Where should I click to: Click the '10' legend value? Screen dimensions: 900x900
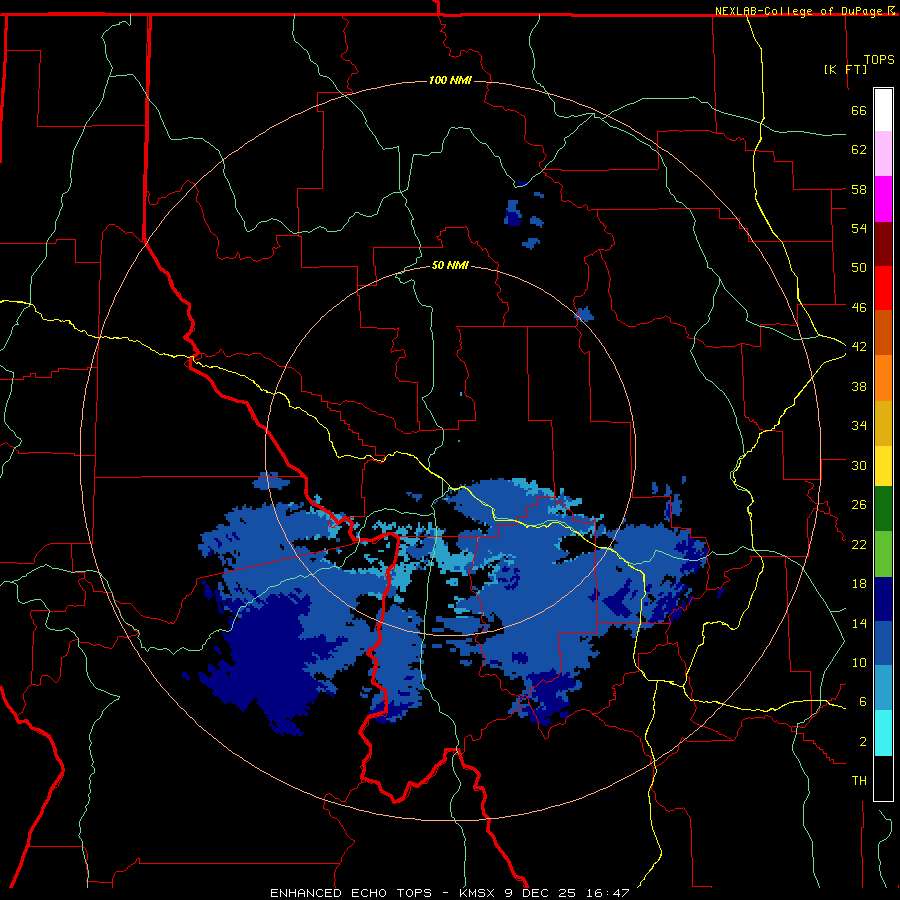(859, 662)
